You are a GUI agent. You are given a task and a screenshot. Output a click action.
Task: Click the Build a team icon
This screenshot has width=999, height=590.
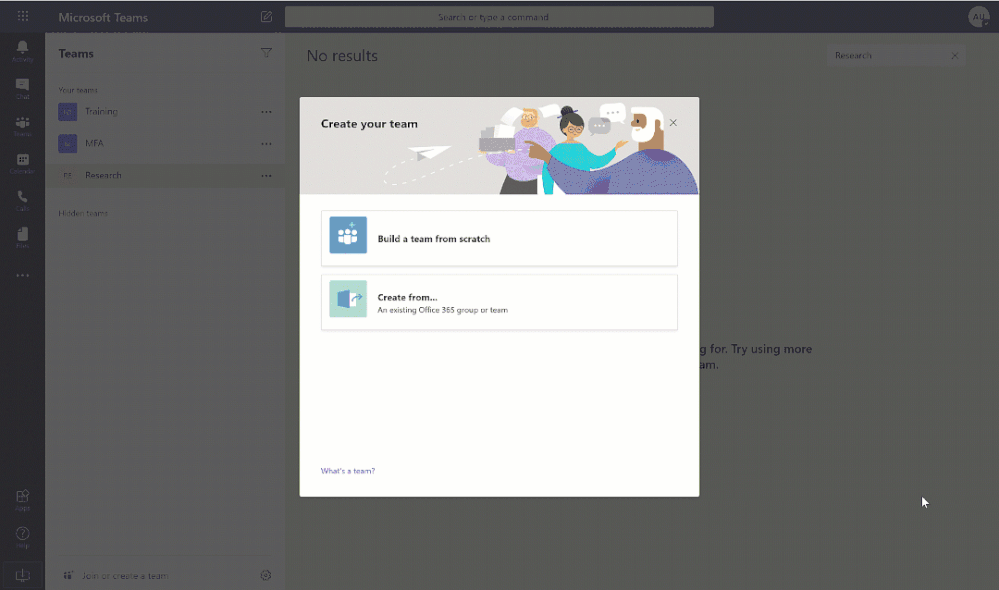[x=348, y=235]
